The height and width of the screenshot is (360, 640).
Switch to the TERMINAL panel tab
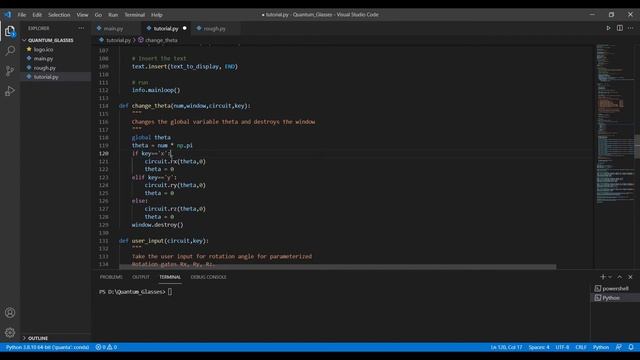coord(170,277)
